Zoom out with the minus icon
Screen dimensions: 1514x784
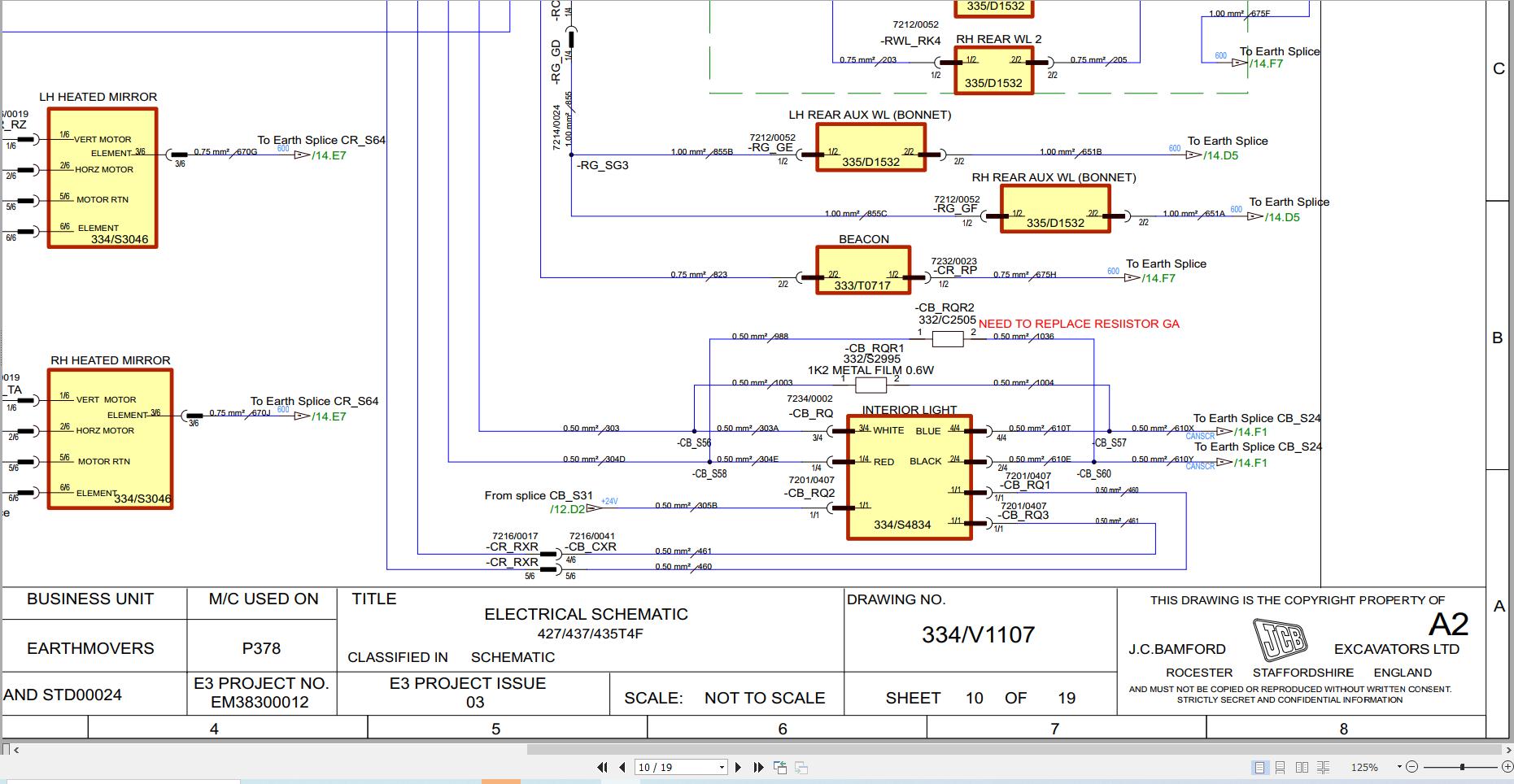pyautogui.click(x=1412, y=767)
